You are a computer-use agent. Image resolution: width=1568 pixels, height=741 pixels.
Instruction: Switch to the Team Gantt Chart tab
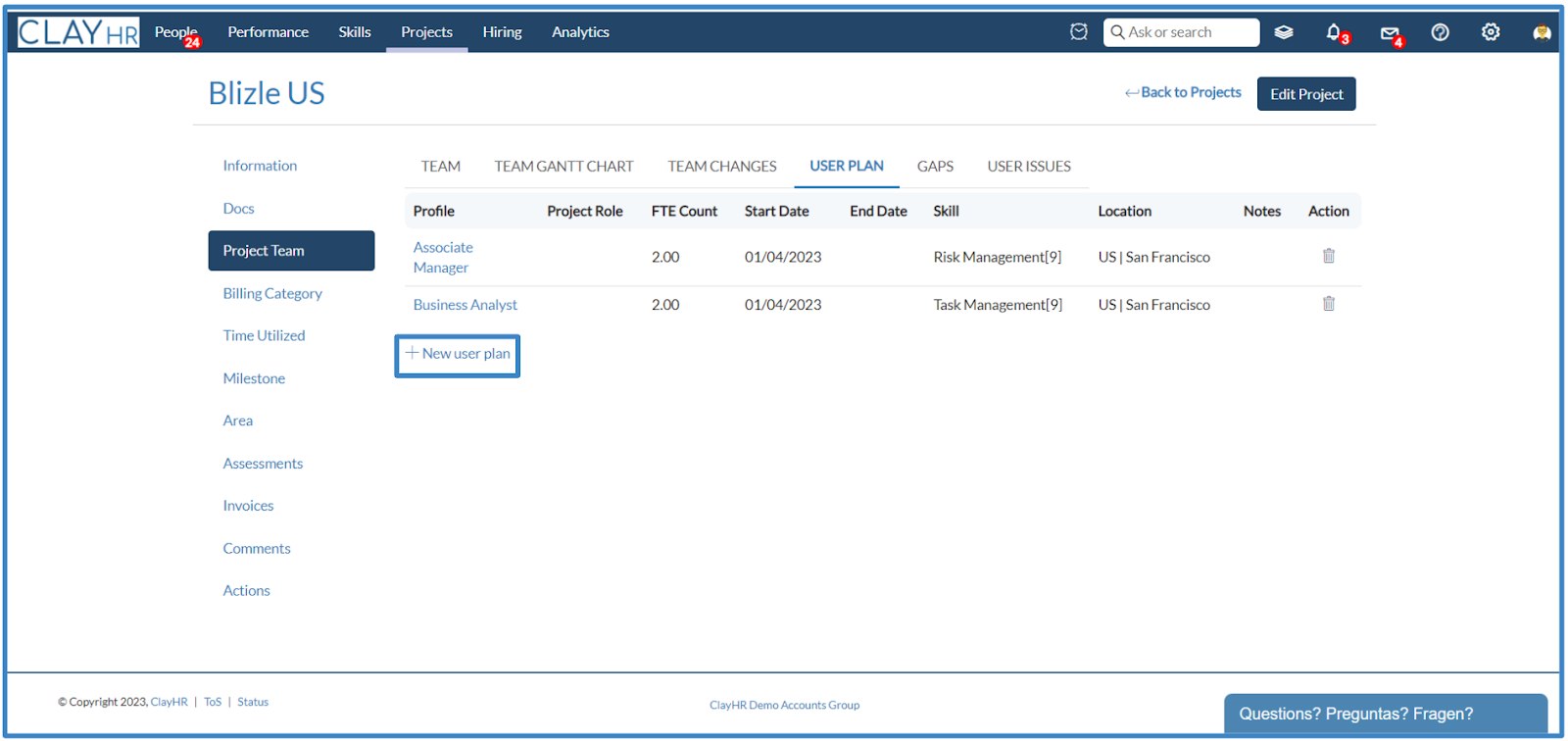(x=563, y=167)
